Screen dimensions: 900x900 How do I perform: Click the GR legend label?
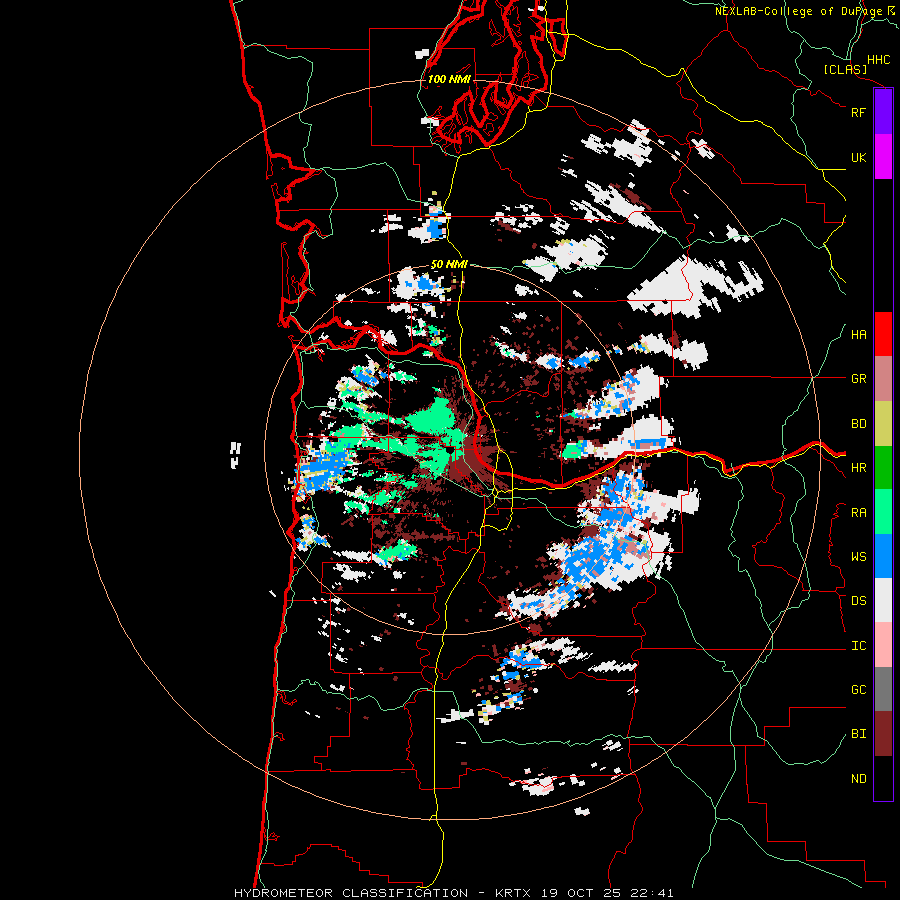click(858, 379)
